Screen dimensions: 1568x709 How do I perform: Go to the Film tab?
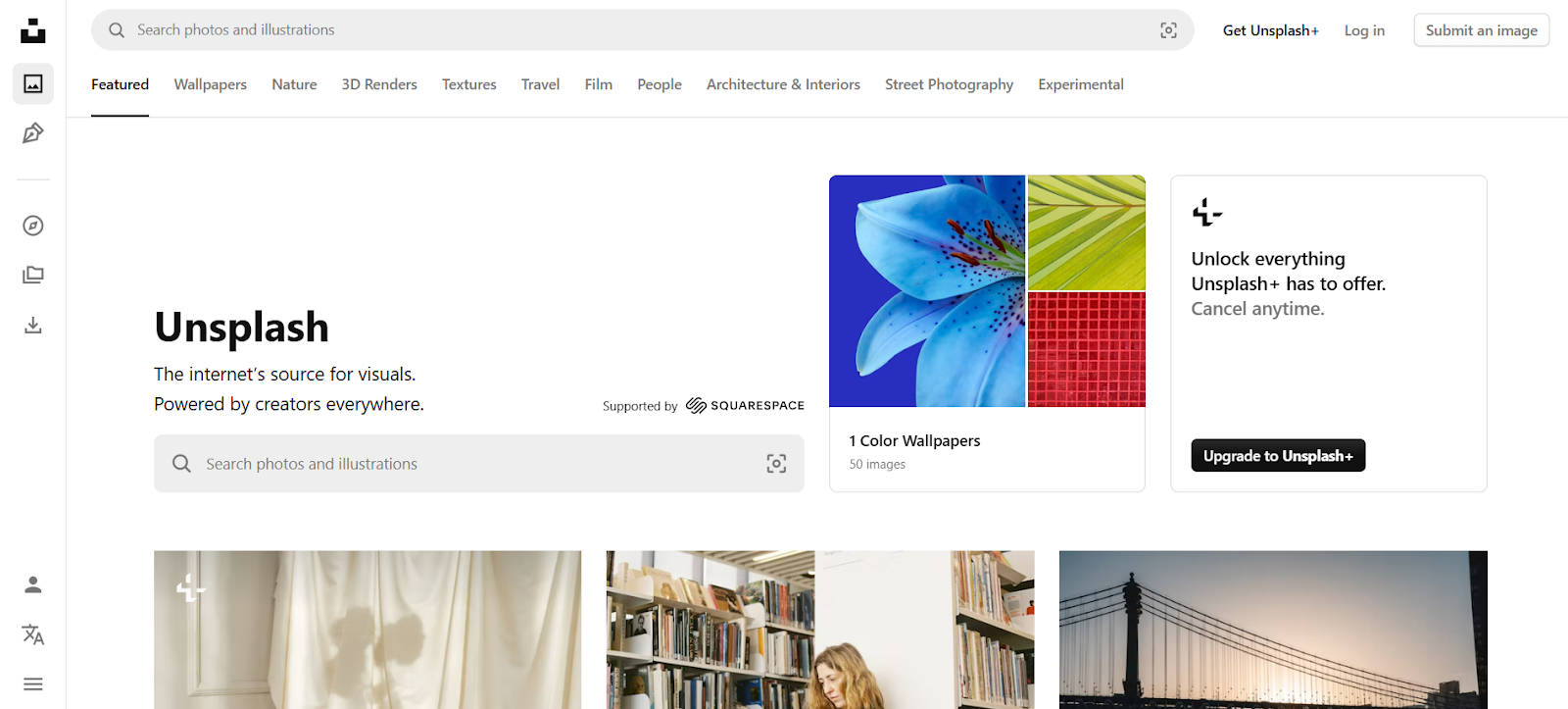click(x=599, y=84)
